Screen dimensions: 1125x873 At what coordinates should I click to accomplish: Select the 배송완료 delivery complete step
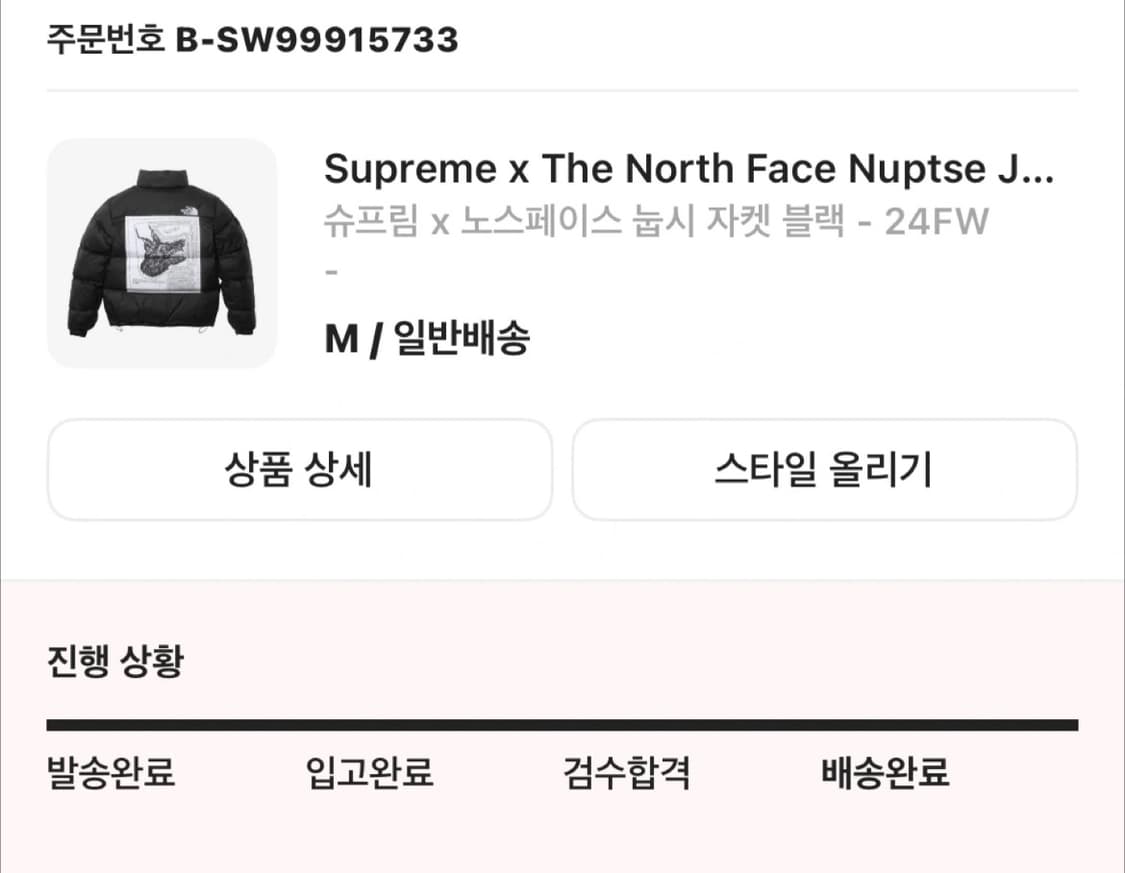pyautogui.click(x=884, y=772)
